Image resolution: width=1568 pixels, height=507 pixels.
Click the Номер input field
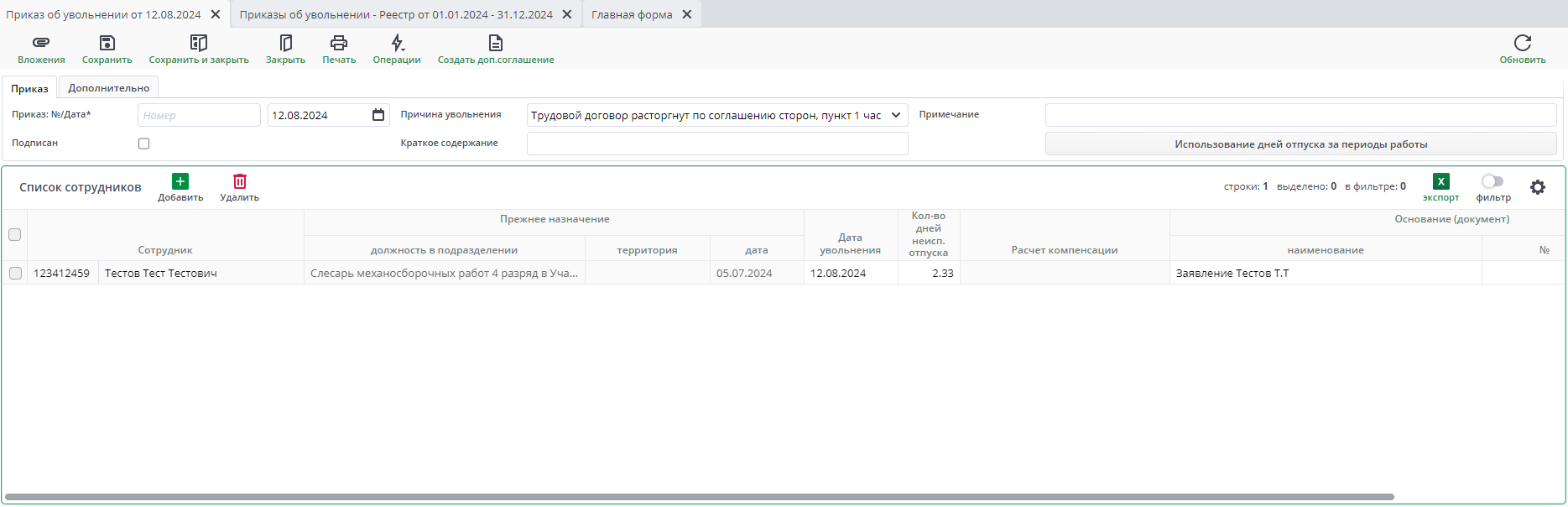click(x=199, y=115)
